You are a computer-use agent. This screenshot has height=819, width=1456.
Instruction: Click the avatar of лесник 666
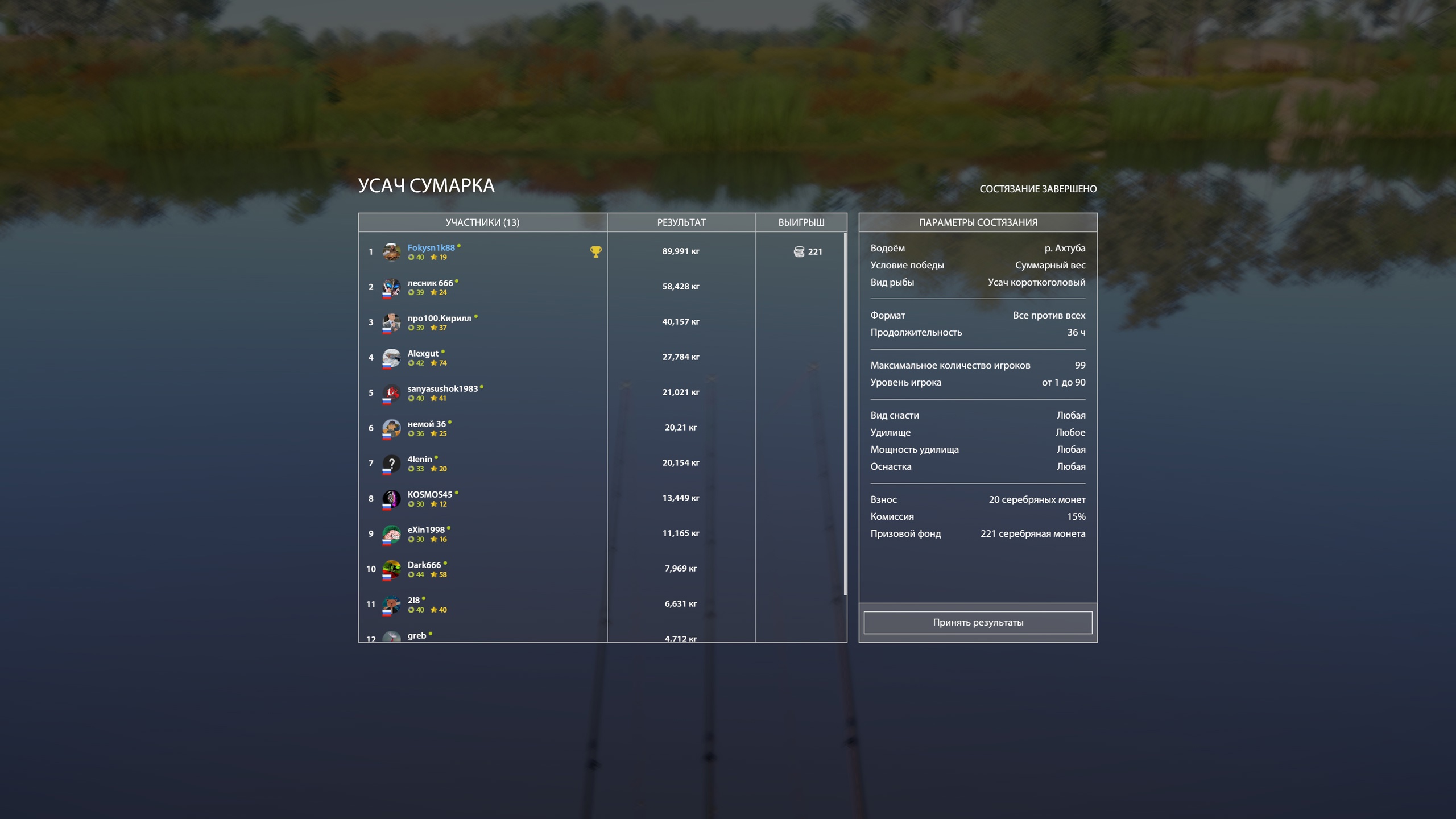point(391,287)
